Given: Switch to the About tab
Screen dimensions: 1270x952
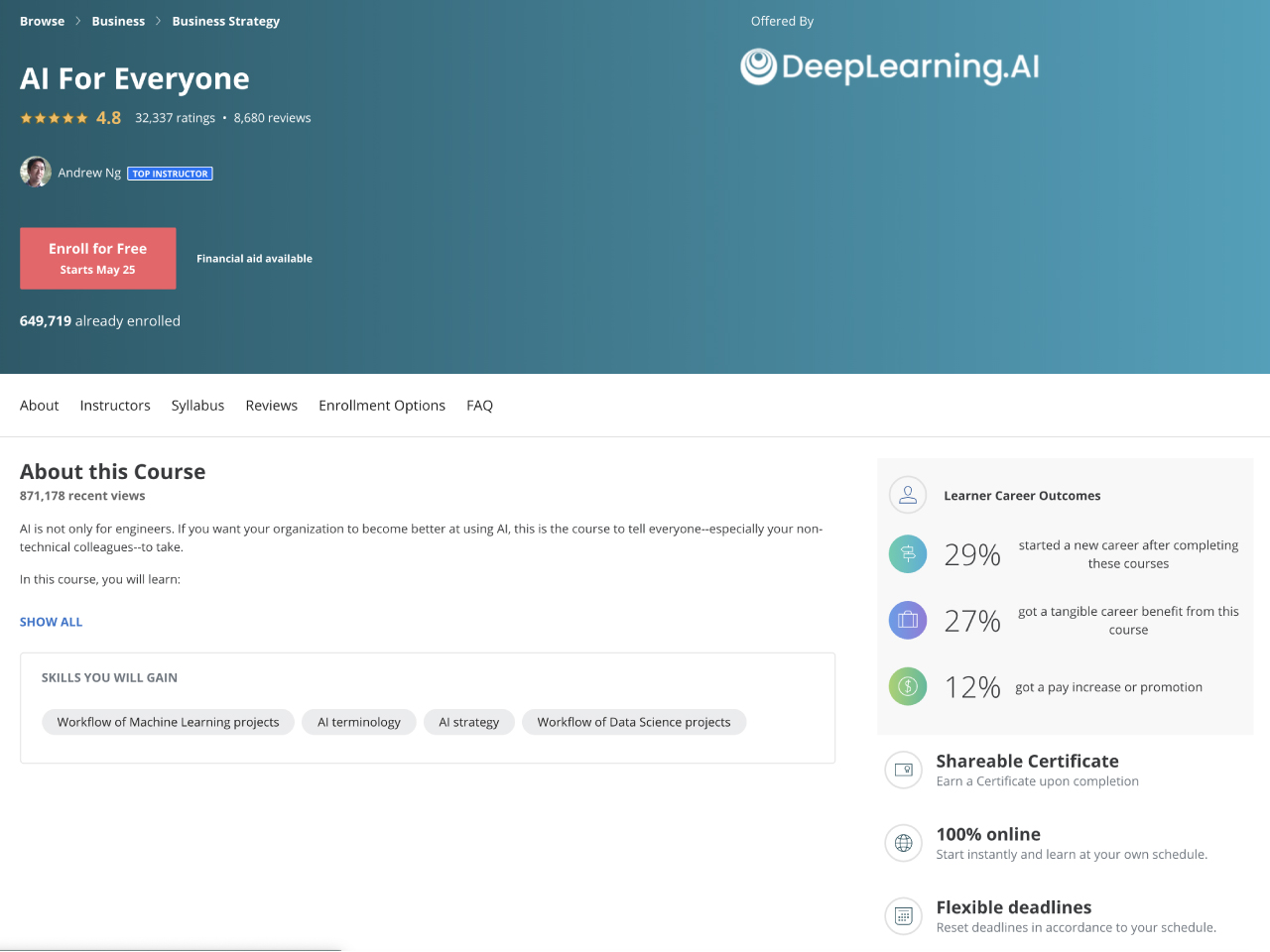Looking at the screenshot, I should (40, 406).
